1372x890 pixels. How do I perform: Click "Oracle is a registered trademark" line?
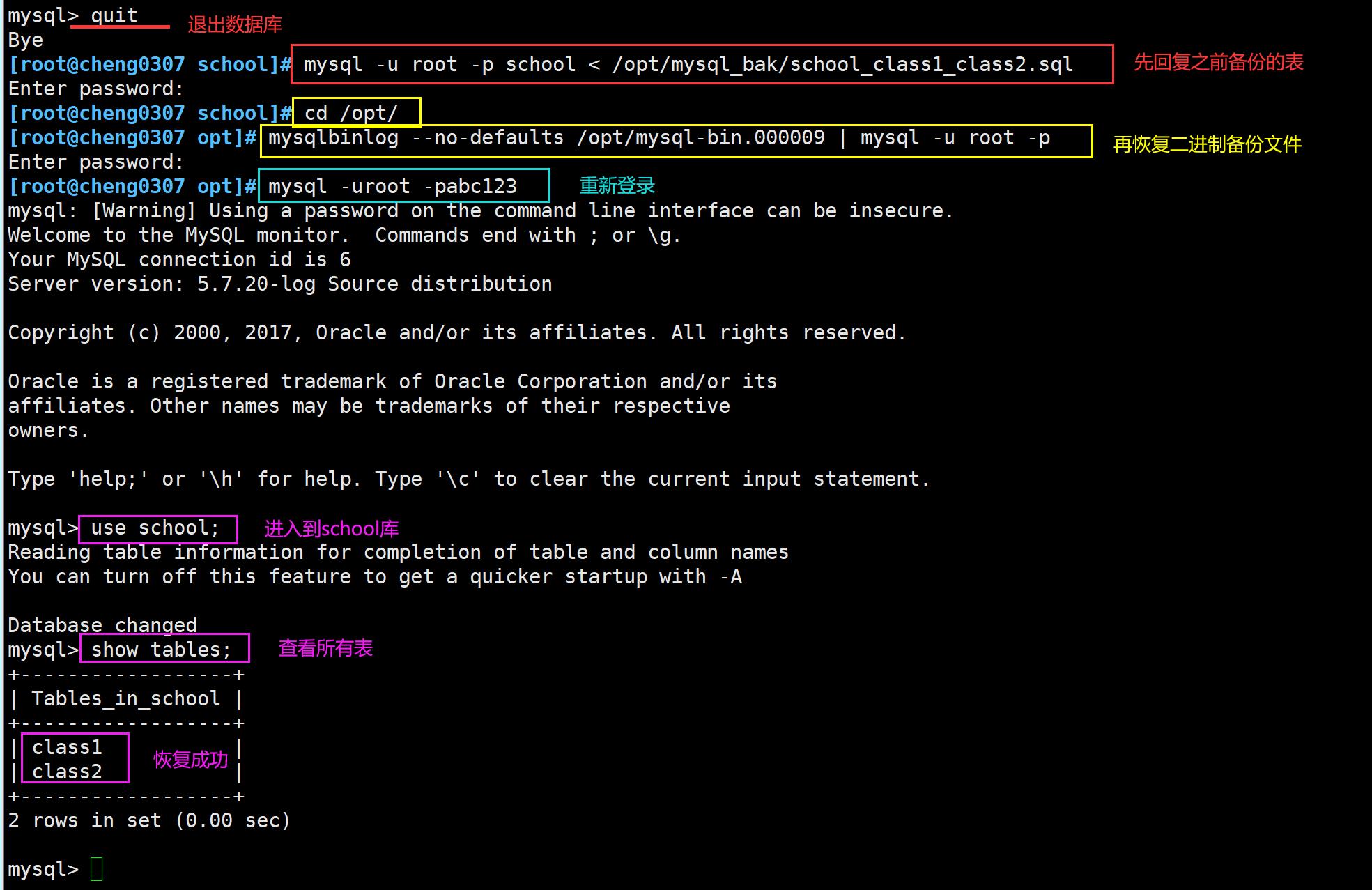[392, 381]
